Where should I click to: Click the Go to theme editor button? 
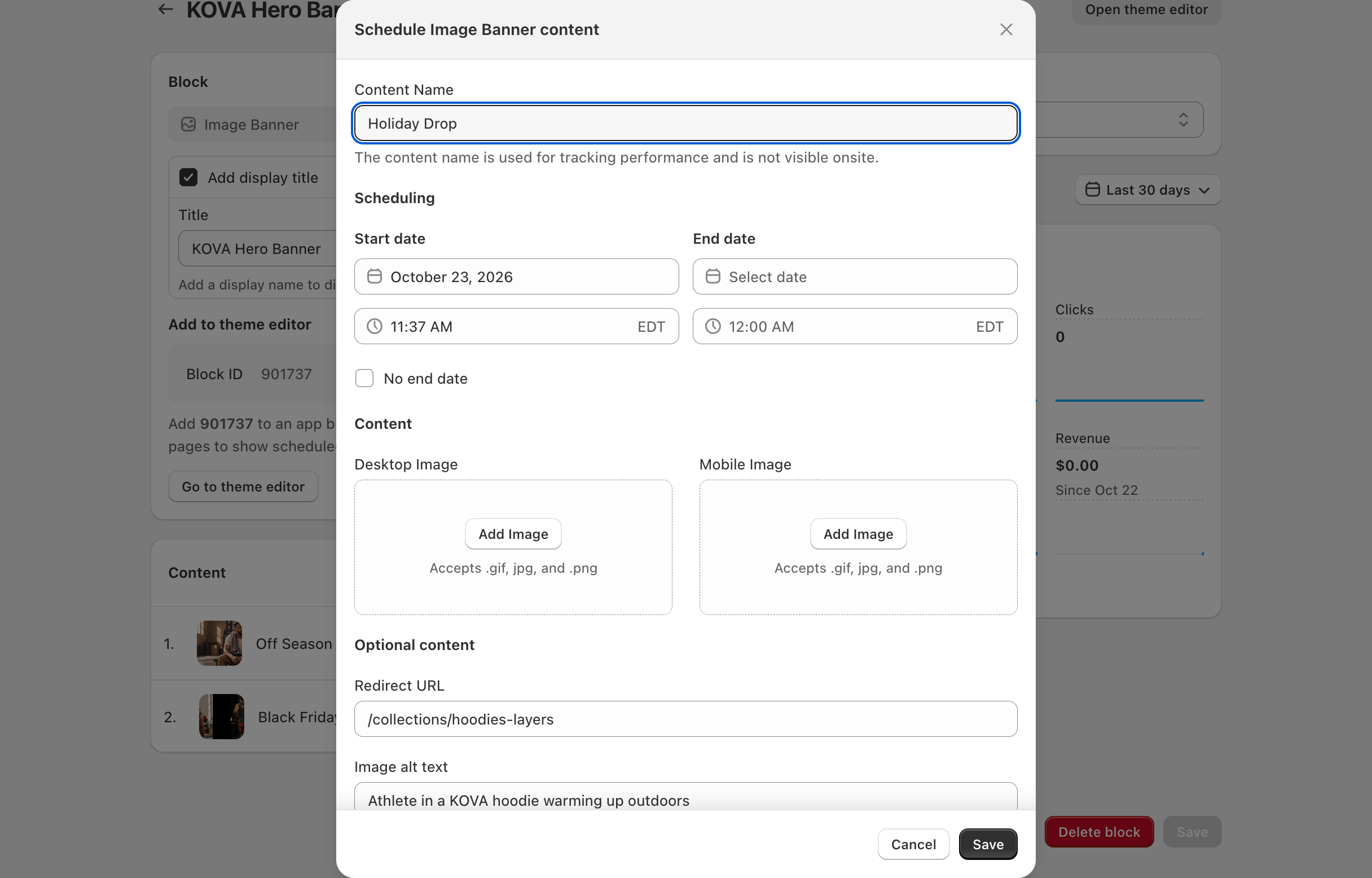tap(243, 486)
